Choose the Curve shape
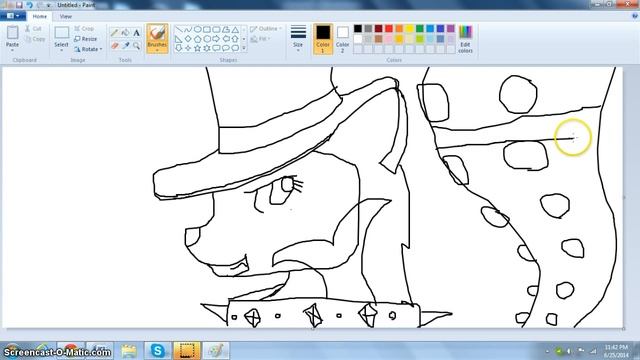This screenshot has width=640, height=360. click(188, 29)
